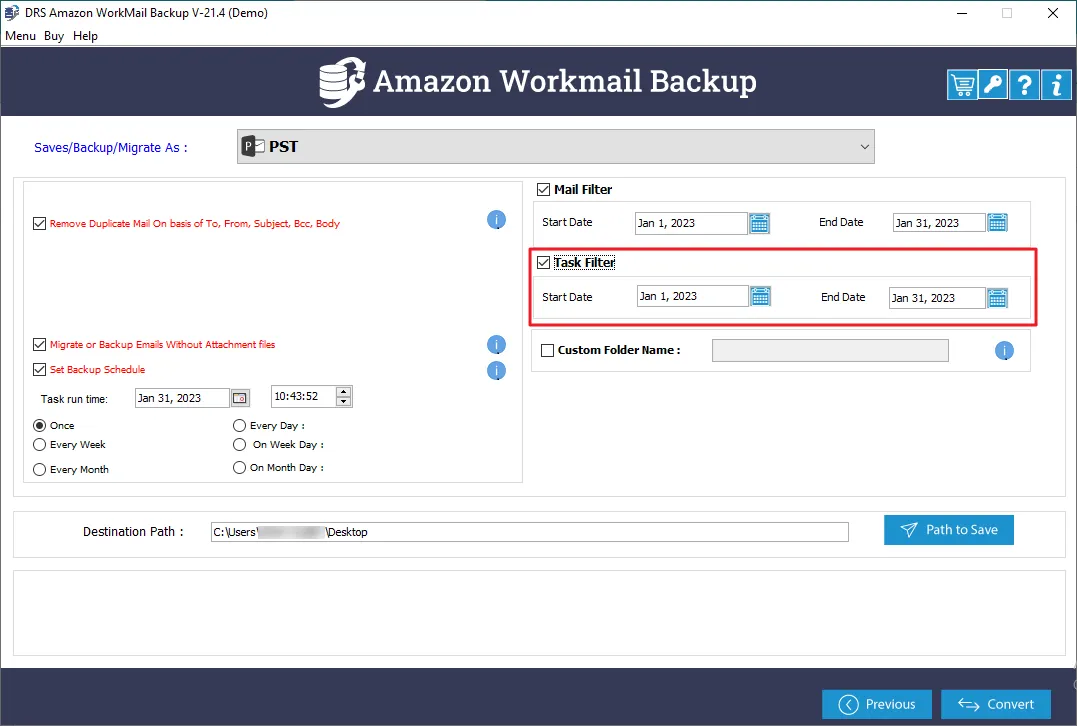
Task: Click the Path to Save button
Action: pyautogui.click(x=949, y=530)
